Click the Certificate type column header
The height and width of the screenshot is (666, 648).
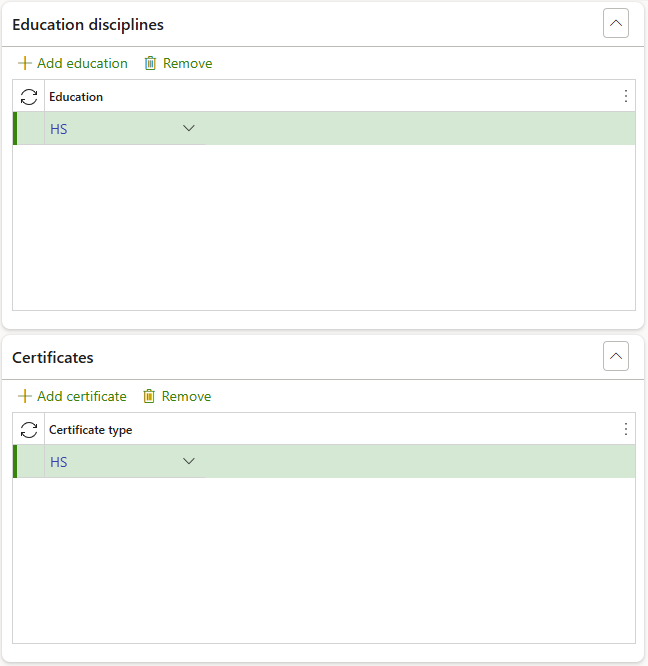91,430
